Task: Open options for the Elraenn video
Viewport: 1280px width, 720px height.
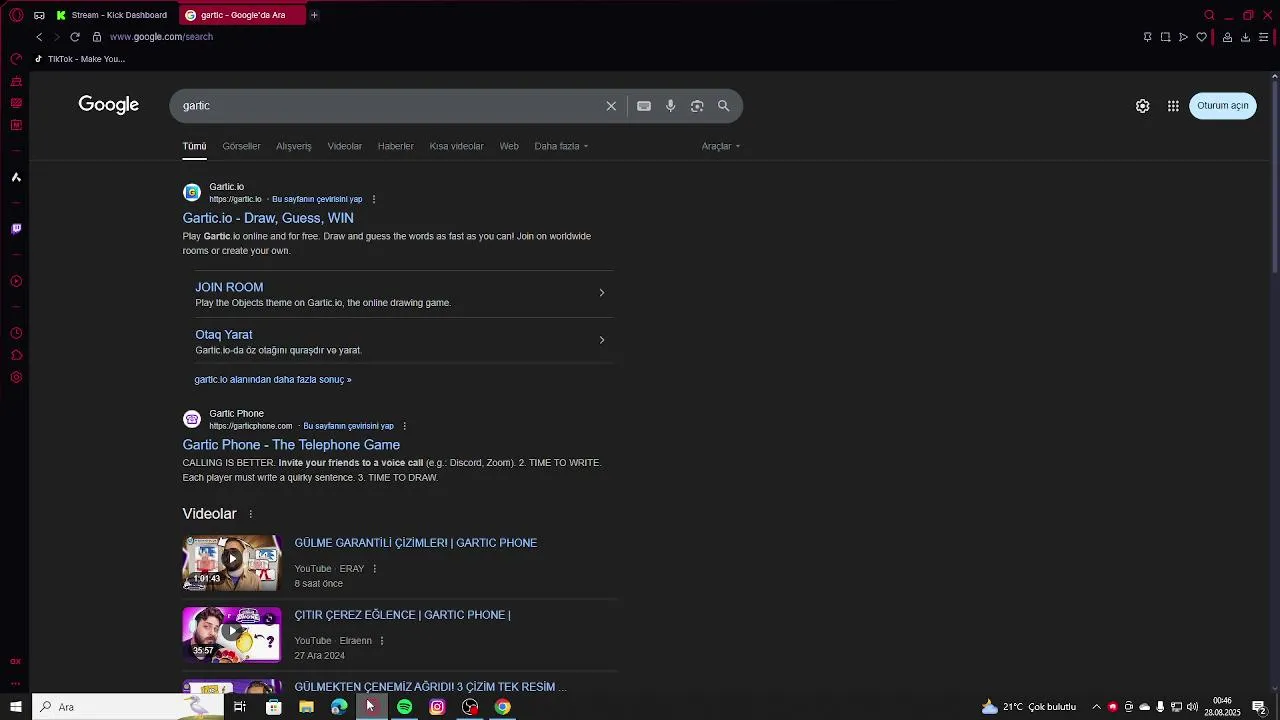Action: pos(382,641)
